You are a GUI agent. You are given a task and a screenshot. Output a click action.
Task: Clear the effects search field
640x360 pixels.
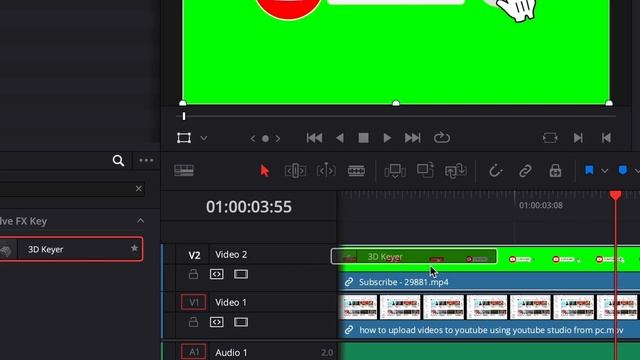(x=139, y=189)
